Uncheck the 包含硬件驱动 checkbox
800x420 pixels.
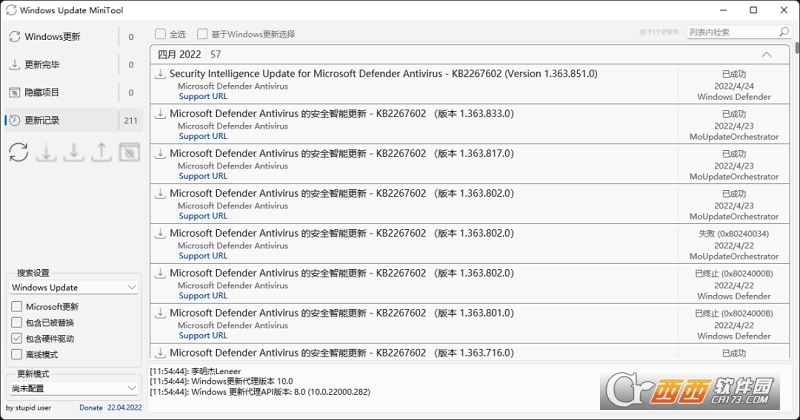click(17, 338)
